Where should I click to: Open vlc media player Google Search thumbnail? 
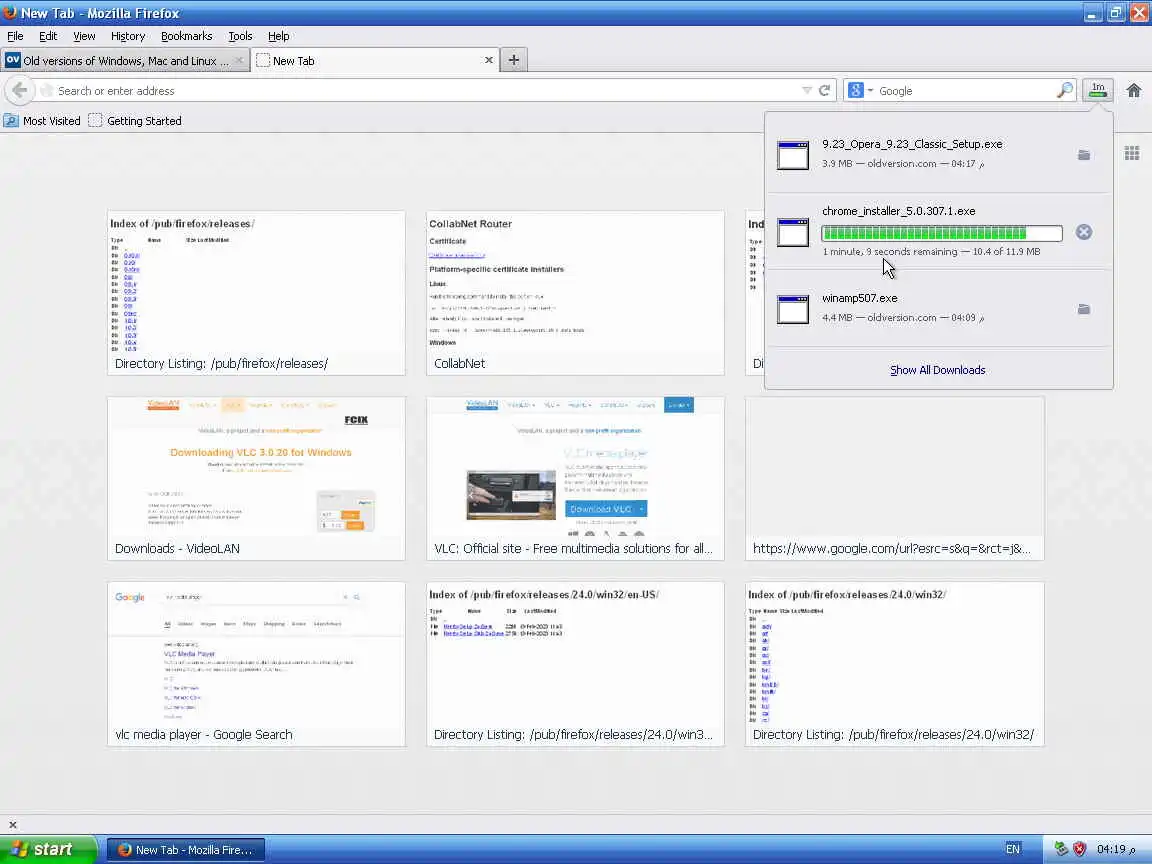(256, 664)
